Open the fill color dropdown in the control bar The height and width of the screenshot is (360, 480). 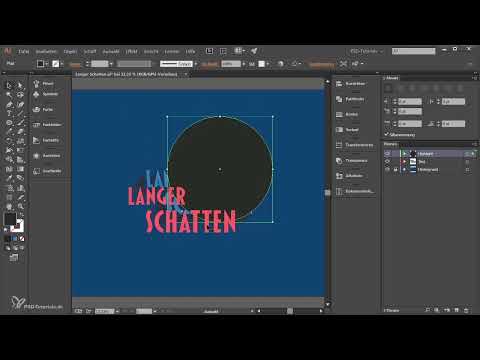[x=47, y=64]
